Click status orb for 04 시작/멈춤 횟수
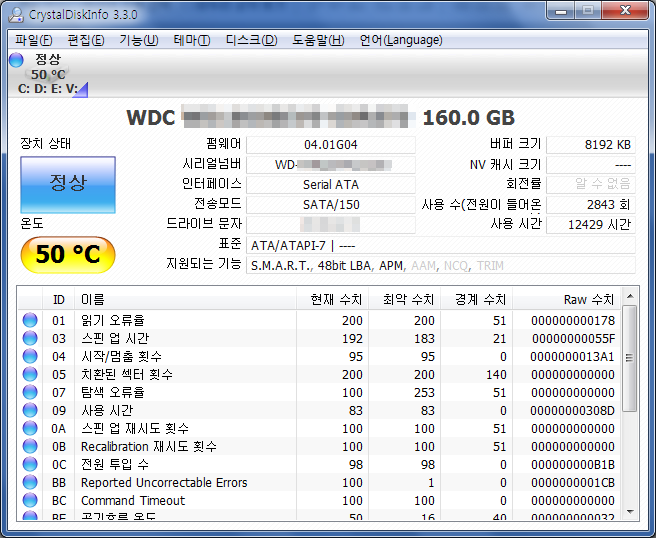 (30, 356)
